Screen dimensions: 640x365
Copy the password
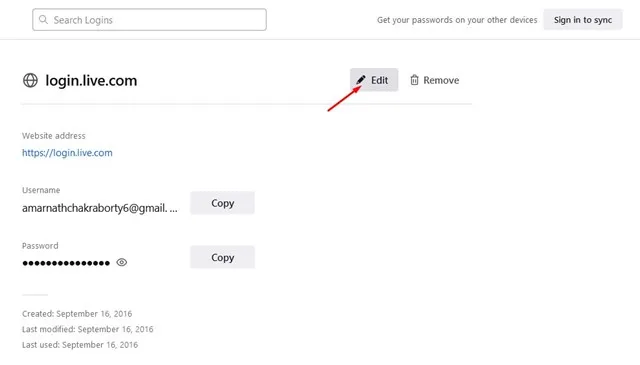click(222, 257)
